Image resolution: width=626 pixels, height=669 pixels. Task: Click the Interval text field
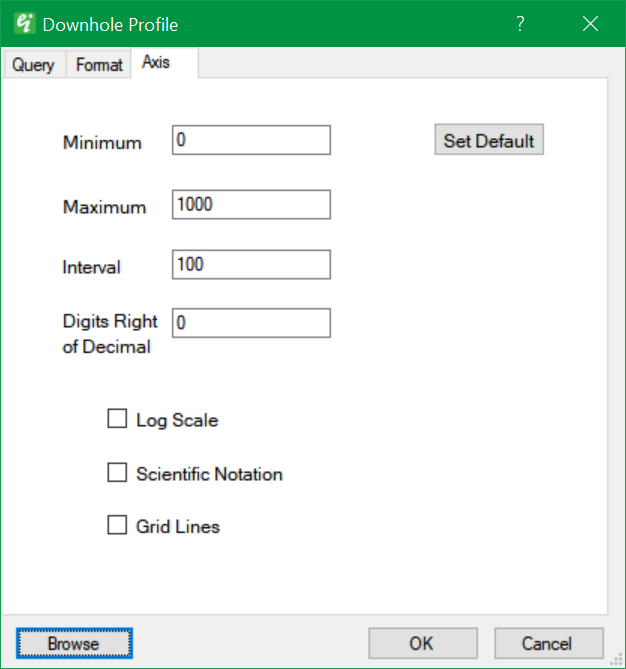pyautogui.click(x=251, y=265)
